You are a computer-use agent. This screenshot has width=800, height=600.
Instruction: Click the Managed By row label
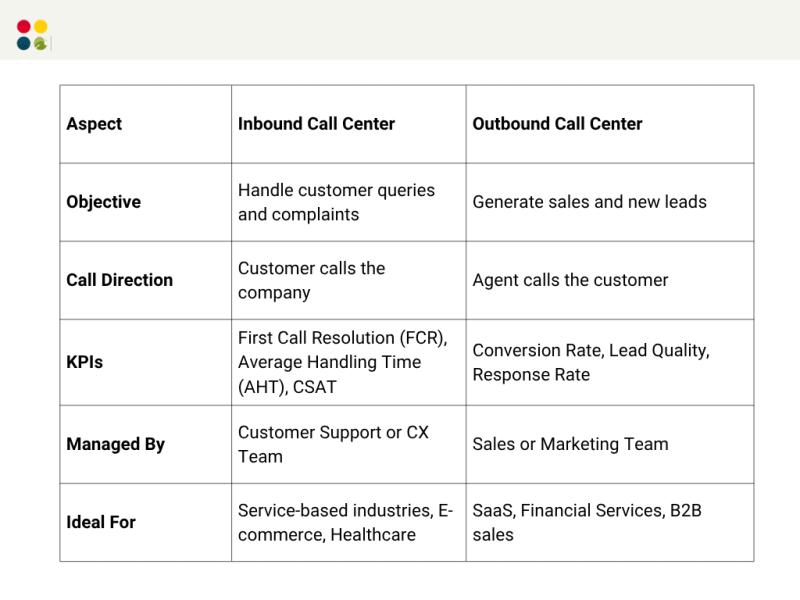[x=115, y=444]
